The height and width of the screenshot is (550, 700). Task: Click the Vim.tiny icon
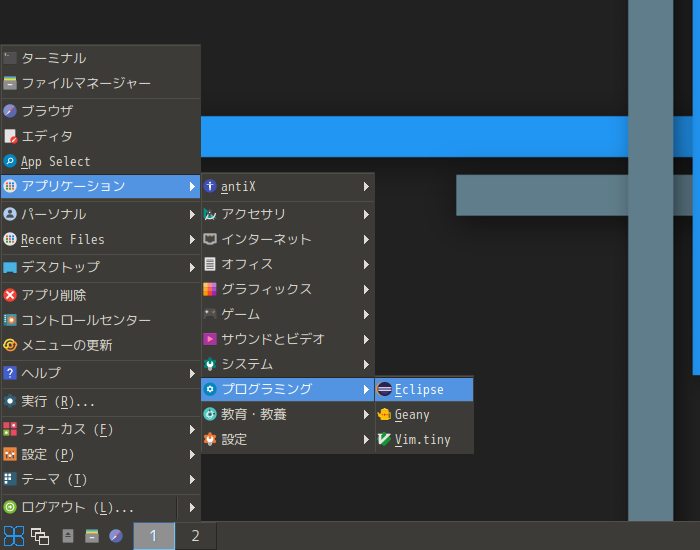[384, 440]
